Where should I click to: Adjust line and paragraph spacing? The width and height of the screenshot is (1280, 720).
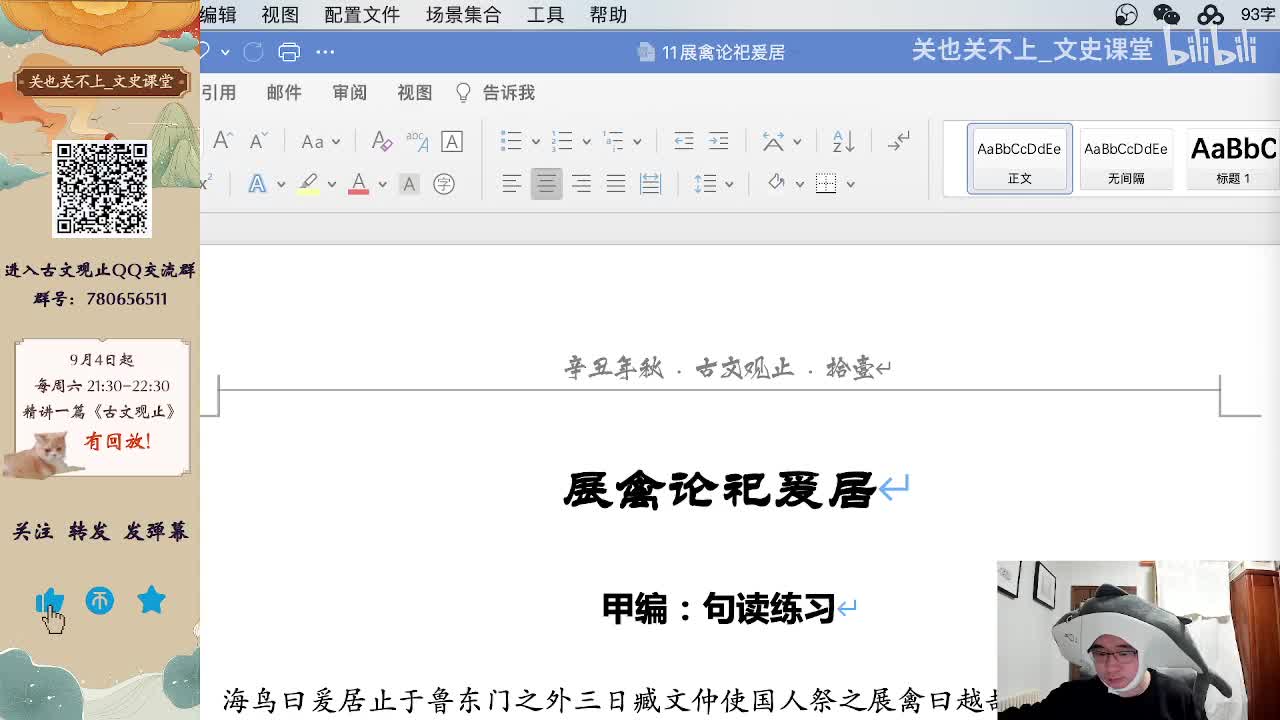click(x=705, y=184)
